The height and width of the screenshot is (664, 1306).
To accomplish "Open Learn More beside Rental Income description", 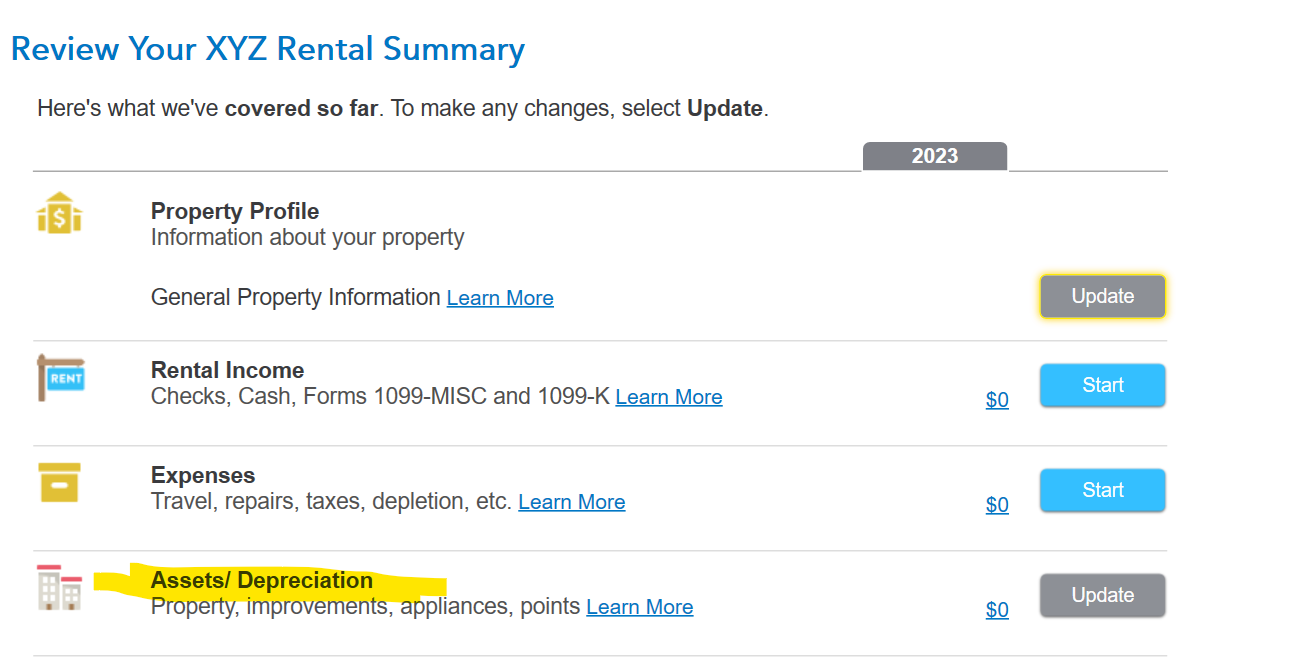I will pyautogui.click(x=668, y=397).
